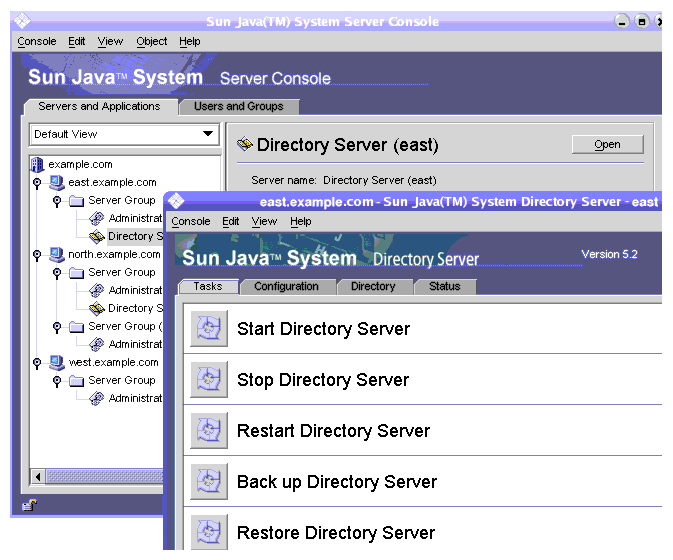Collapse second Server Group under north.example.com
The image size is (673, 560).
tap(57, 327)
